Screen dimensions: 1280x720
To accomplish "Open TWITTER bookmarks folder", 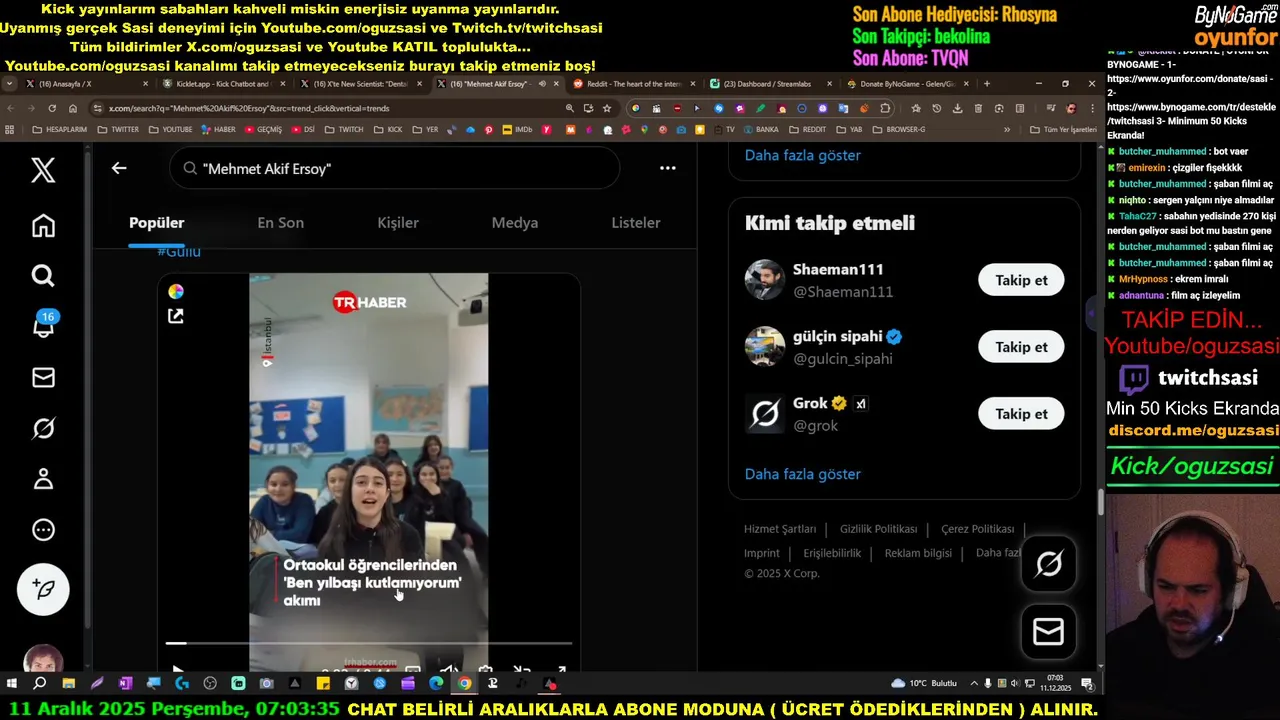I will pos(118,129).
